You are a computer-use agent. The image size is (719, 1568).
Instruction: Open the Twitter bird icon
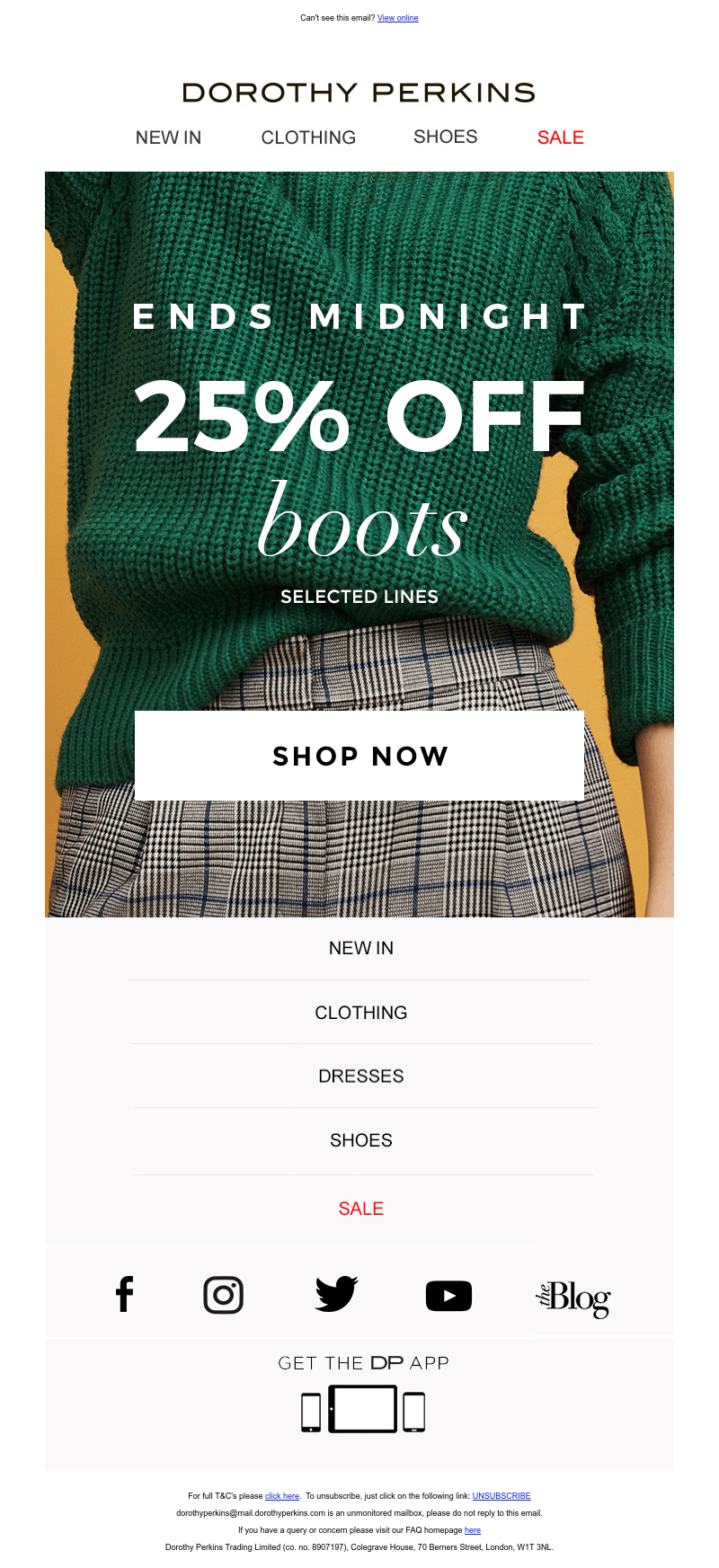(337, 1294)
